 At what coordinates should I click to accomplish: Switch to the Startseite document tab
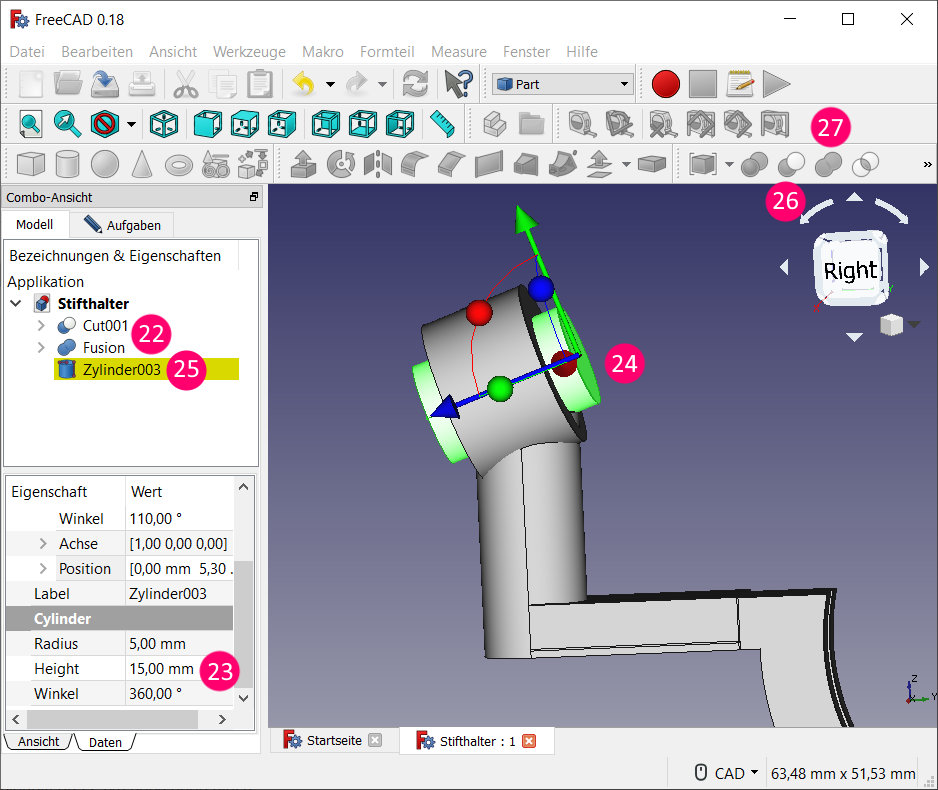click(x=333, y=741)
